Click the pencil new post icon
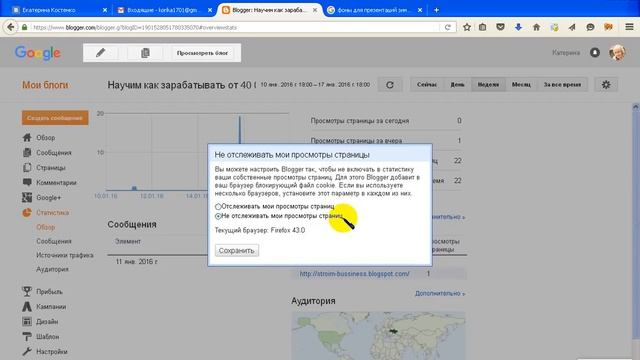The height and width of the screenshot is (360, 640). coord(100,53)
